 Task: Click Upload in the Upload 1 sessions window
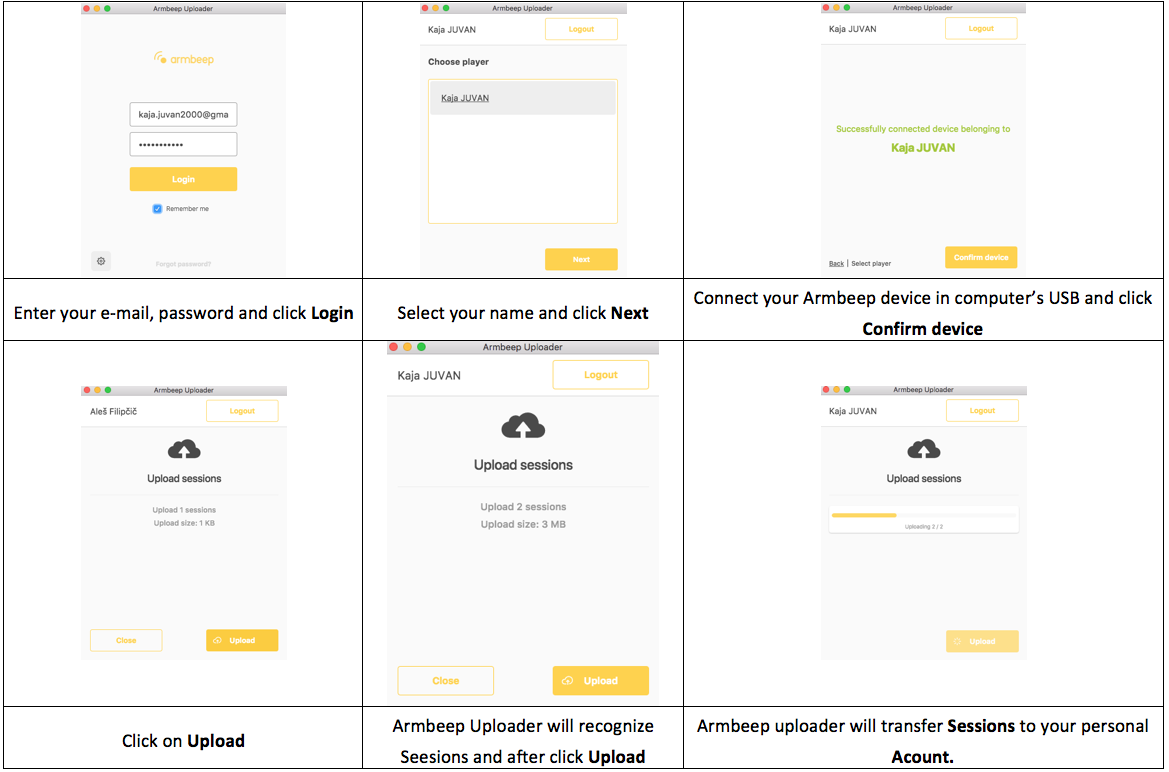[x=242, y=640]
